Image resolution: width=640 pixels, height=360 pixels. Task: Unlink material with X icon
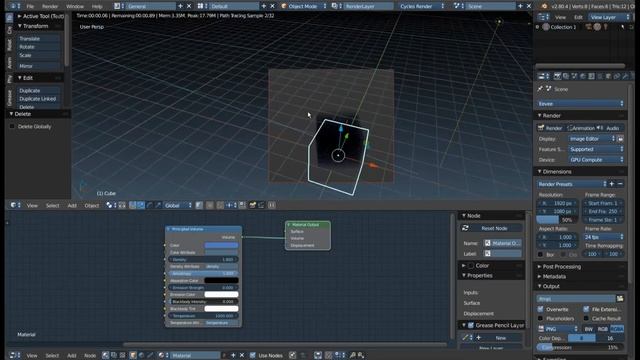(x=242, y=355)
